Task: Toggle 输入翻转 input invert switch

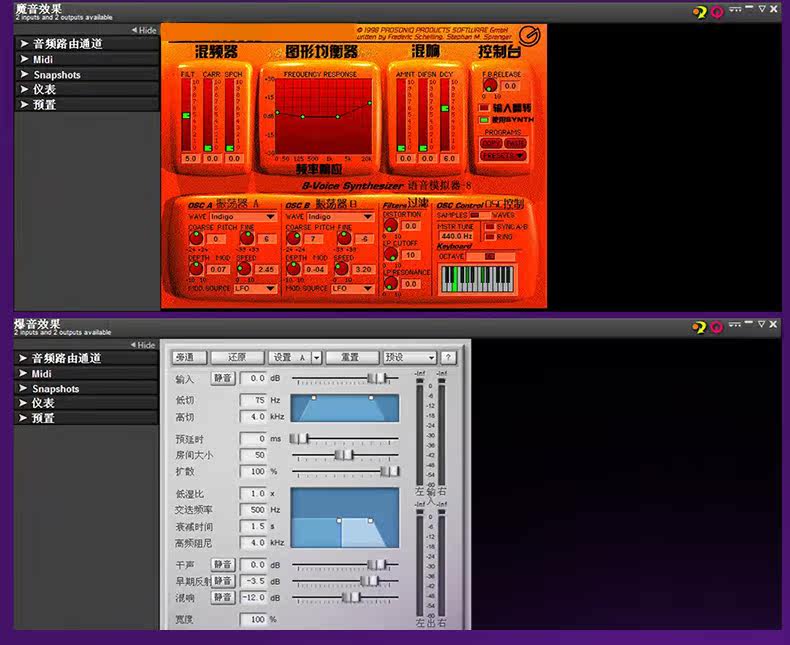Action: click(x=484, y=107)
